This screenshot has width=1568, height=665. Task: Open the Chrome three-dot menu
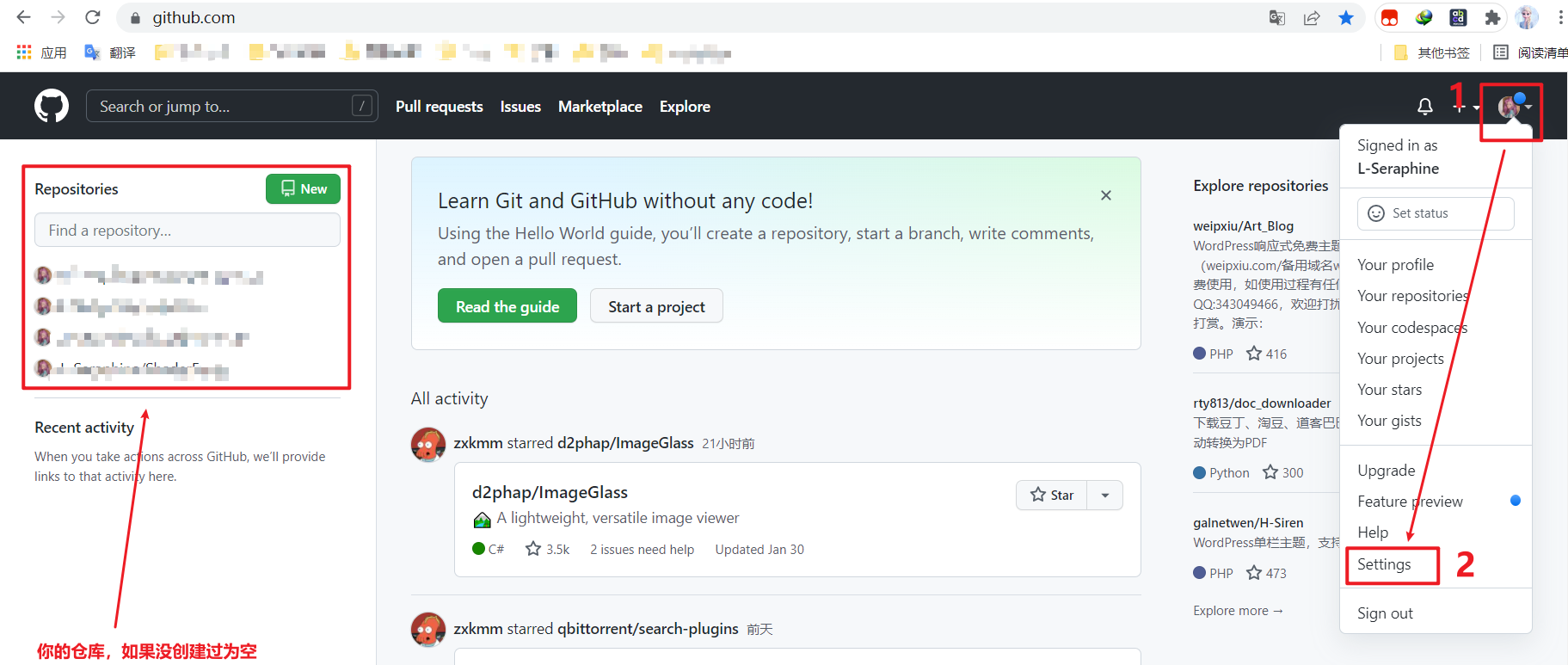[x=1559, y=17]
